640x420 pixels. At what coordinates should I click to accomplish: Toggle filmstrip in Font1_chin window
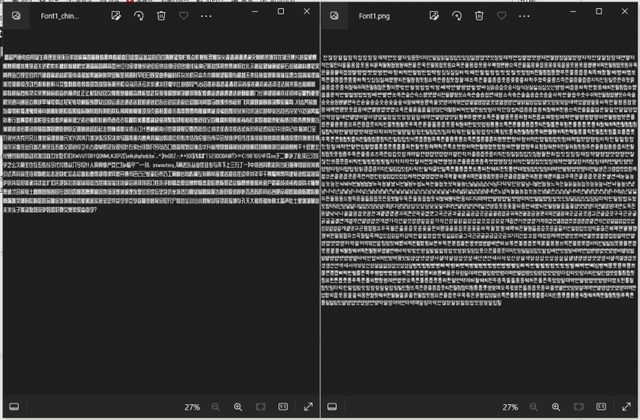pos(14,407)
